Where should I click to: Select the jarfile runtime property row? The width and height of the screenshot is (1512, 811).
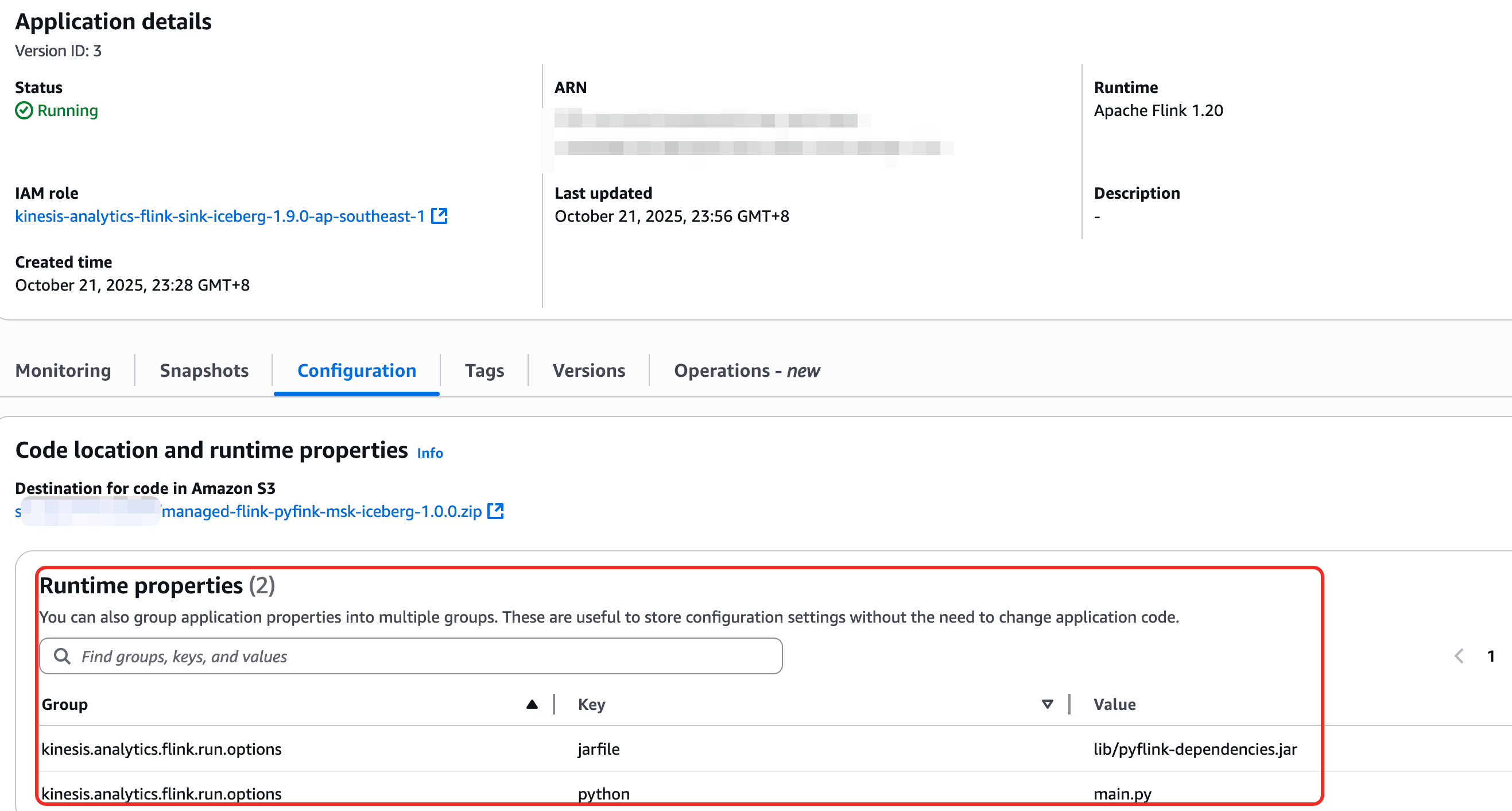[599, 749]
